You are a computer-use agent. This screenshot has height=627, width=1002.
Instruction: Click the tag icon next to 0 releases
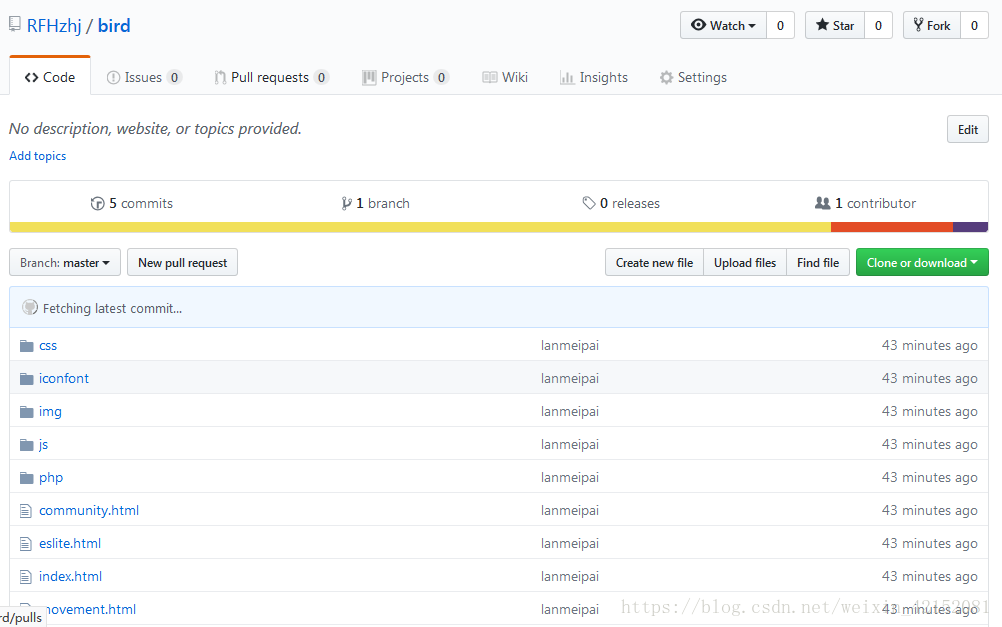point(589,203)
